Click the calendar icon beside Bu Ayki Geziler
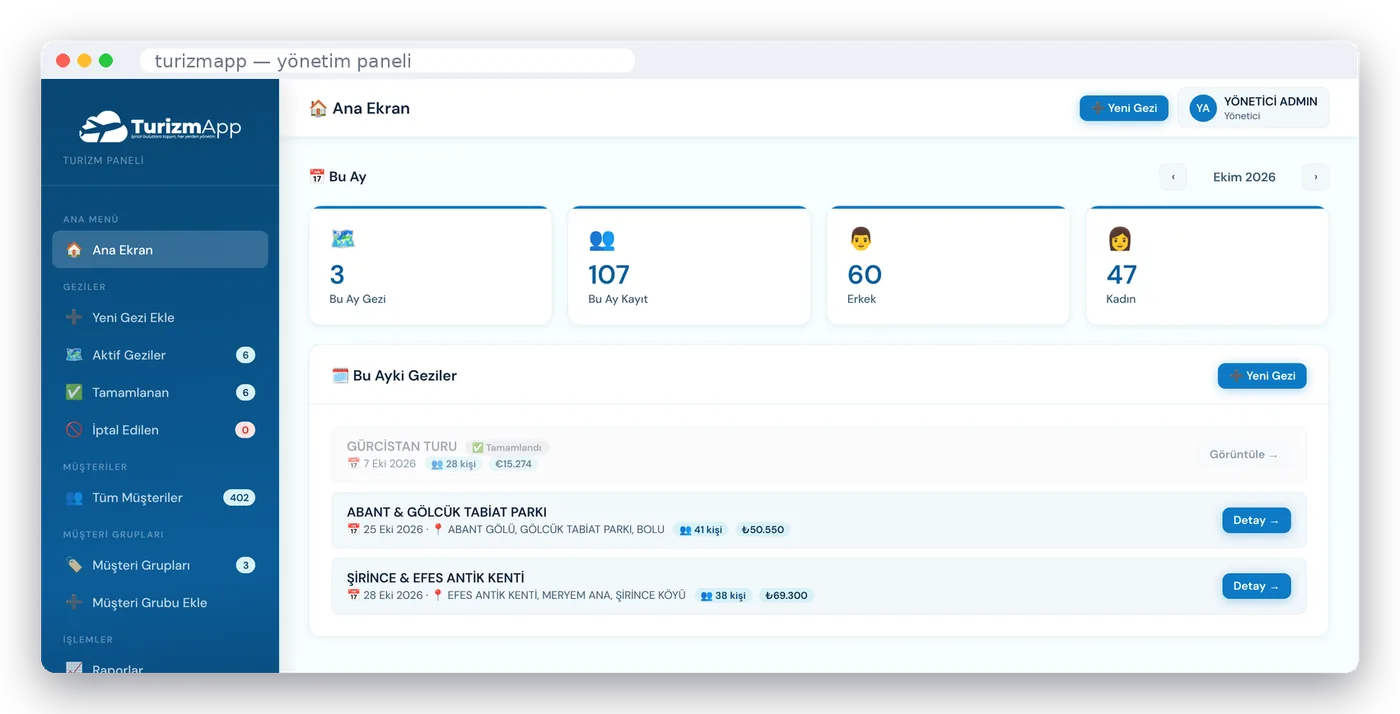Image resolution: width=1400 pixels, height=714 pixels. click(340, 376)
